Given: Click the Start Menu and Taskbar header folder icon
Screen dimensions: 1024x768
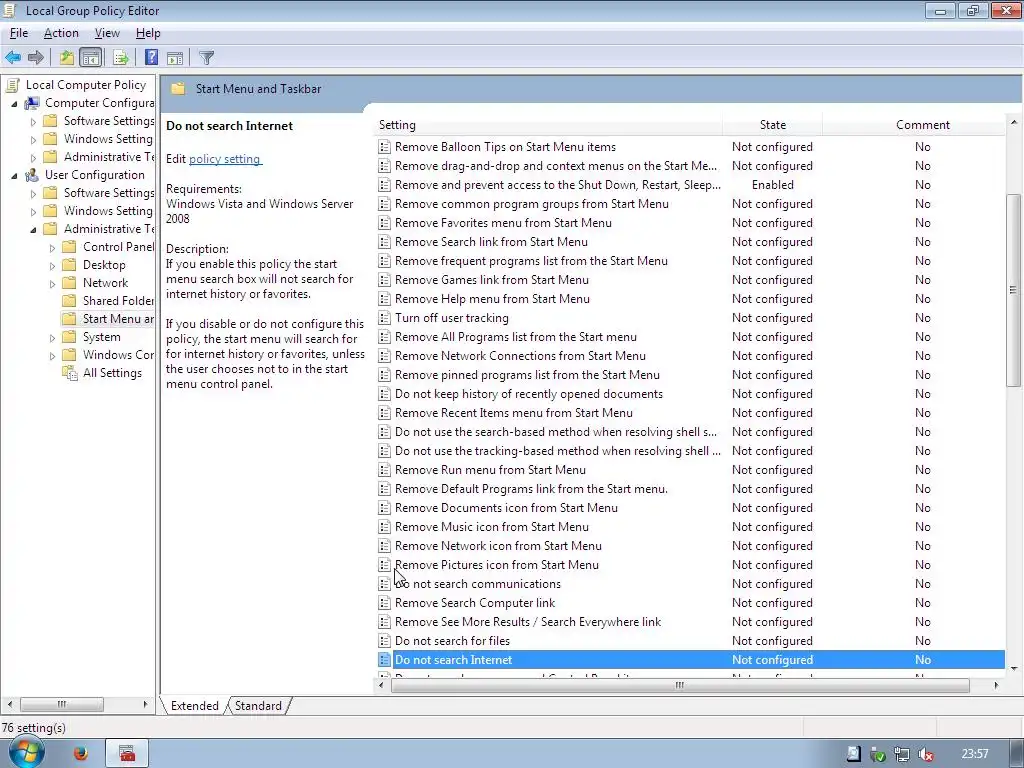Looking at the screenshot, I should click(x=178, y=89).
